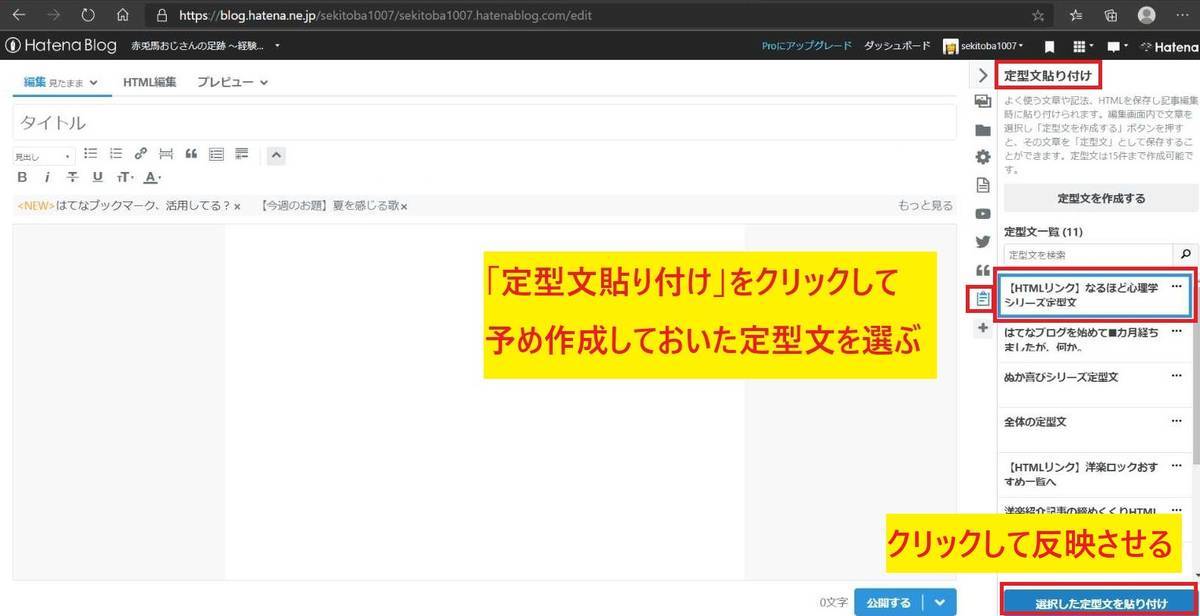Click 選択した定型文を貼り付け button
This screenshot has width=1200, height=616.
point(1100,602)
